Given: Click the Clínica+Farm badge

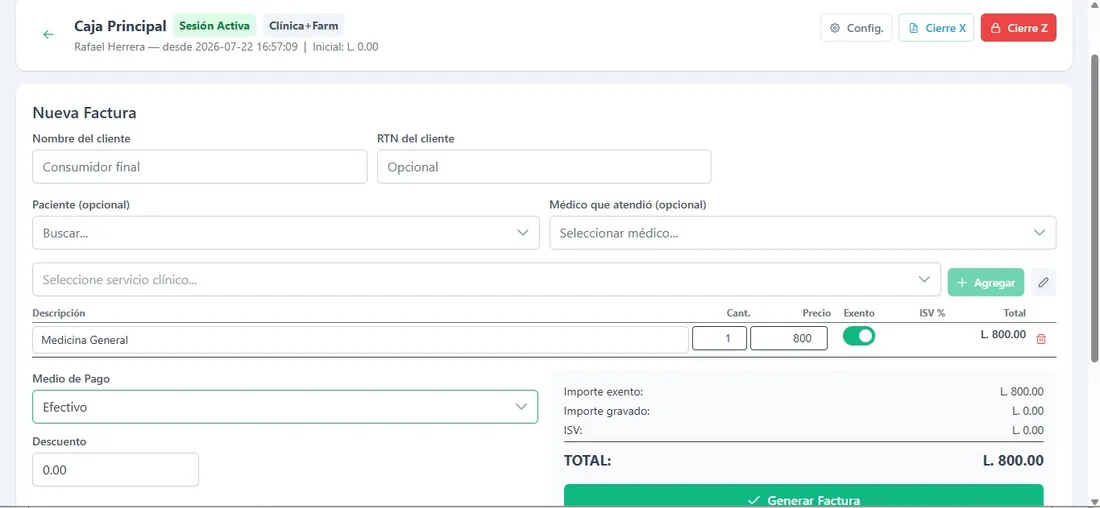Looking at the screenshot, I should (x=304, y=26).
